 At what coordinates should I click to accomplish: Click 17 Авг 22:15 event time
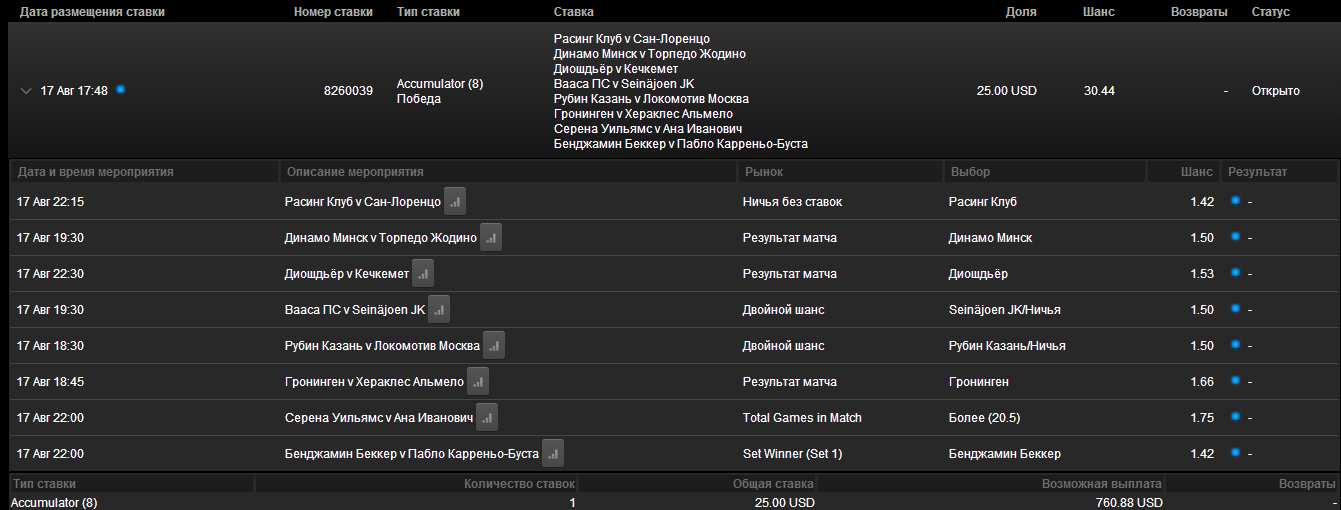[x=50, y=202]
